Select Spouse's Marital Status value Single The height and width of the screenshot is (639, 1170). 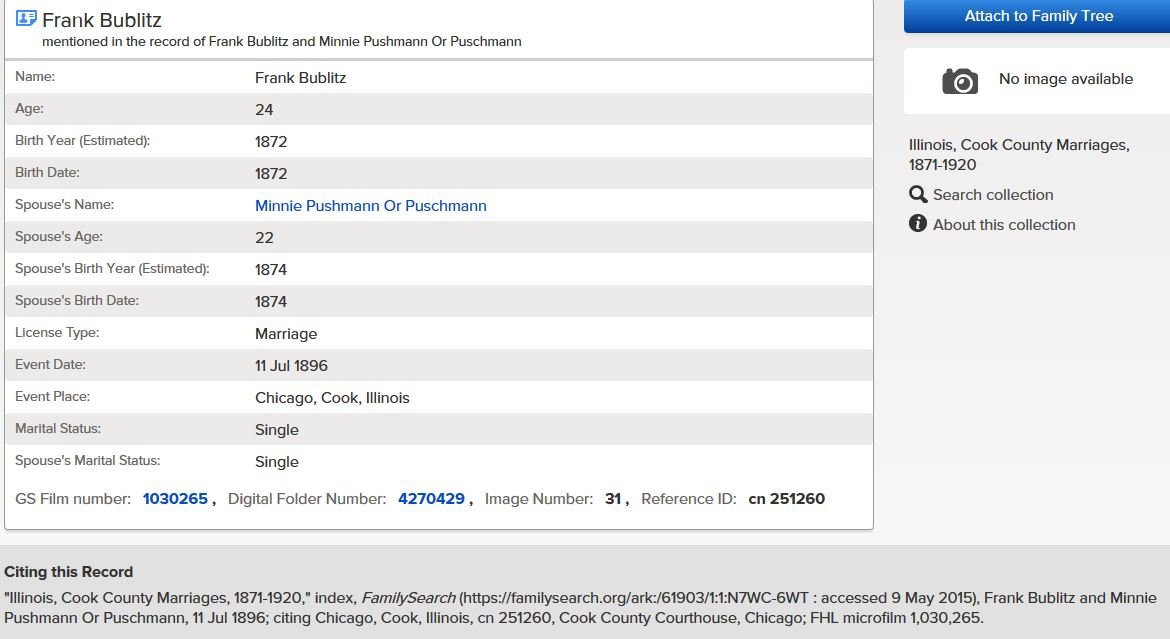click(277, 462)
